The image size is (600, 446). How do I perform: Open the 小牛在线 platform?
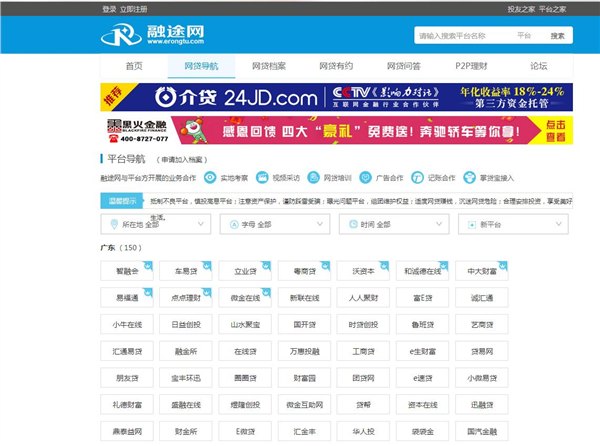127,324
